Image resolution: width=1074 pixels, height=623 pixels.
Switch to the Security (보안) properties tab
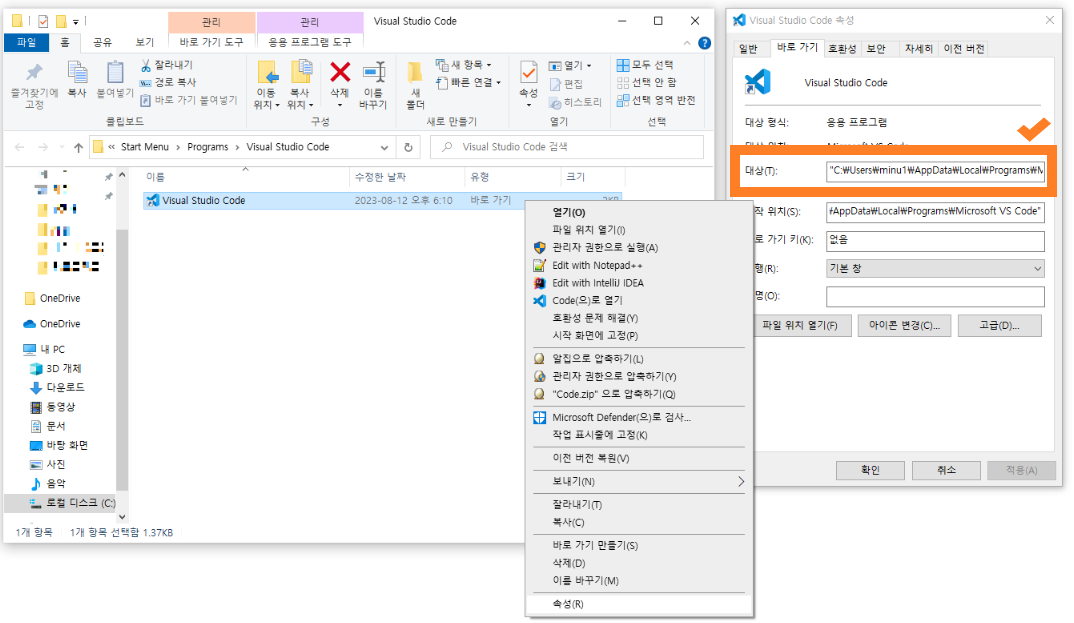[876, 49]
